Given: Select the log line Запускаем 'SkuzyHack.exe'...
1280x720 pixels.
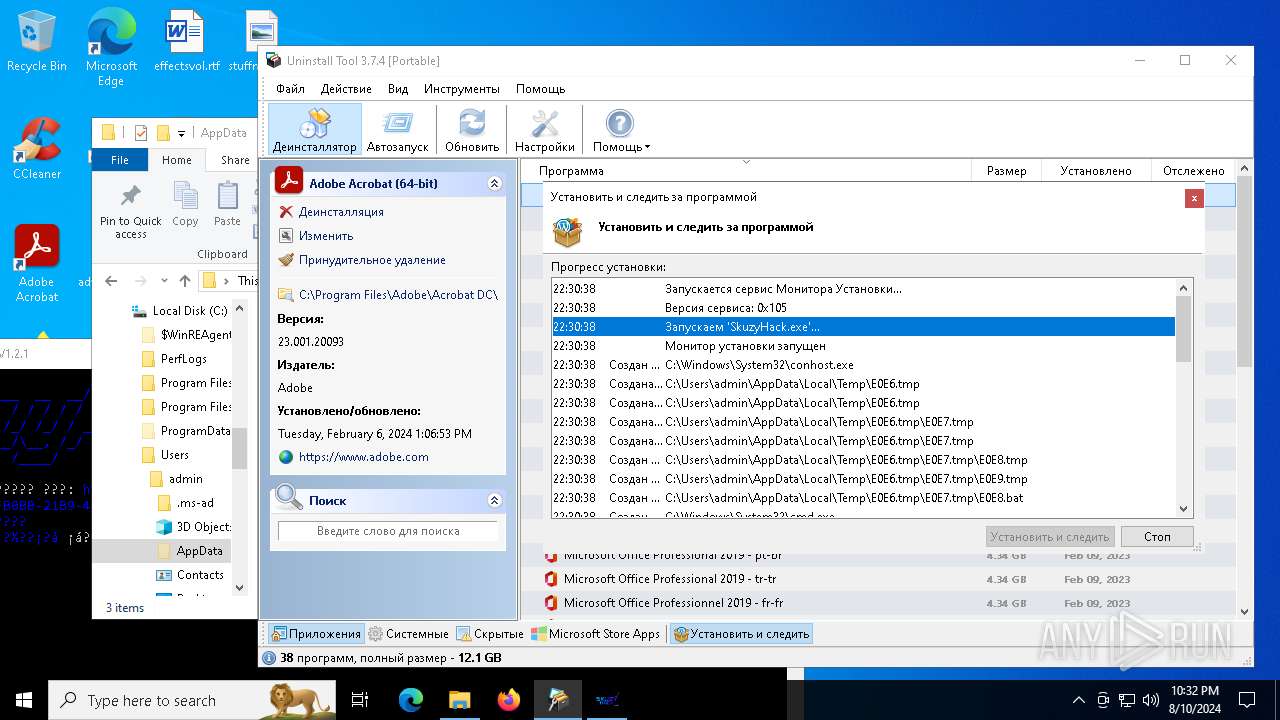Looking at the screenshot, I should point(863,327).
